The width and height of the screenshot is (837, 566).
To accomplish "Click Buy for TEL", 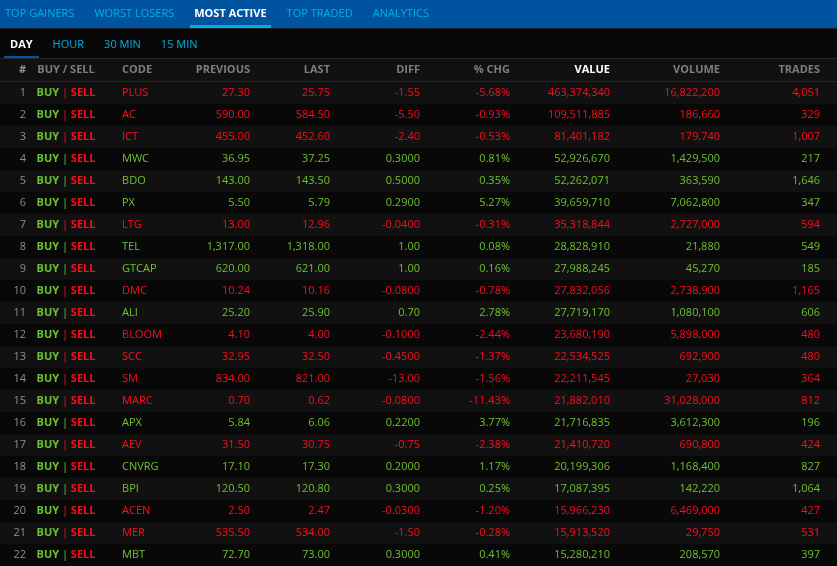I will pos(48,246).
